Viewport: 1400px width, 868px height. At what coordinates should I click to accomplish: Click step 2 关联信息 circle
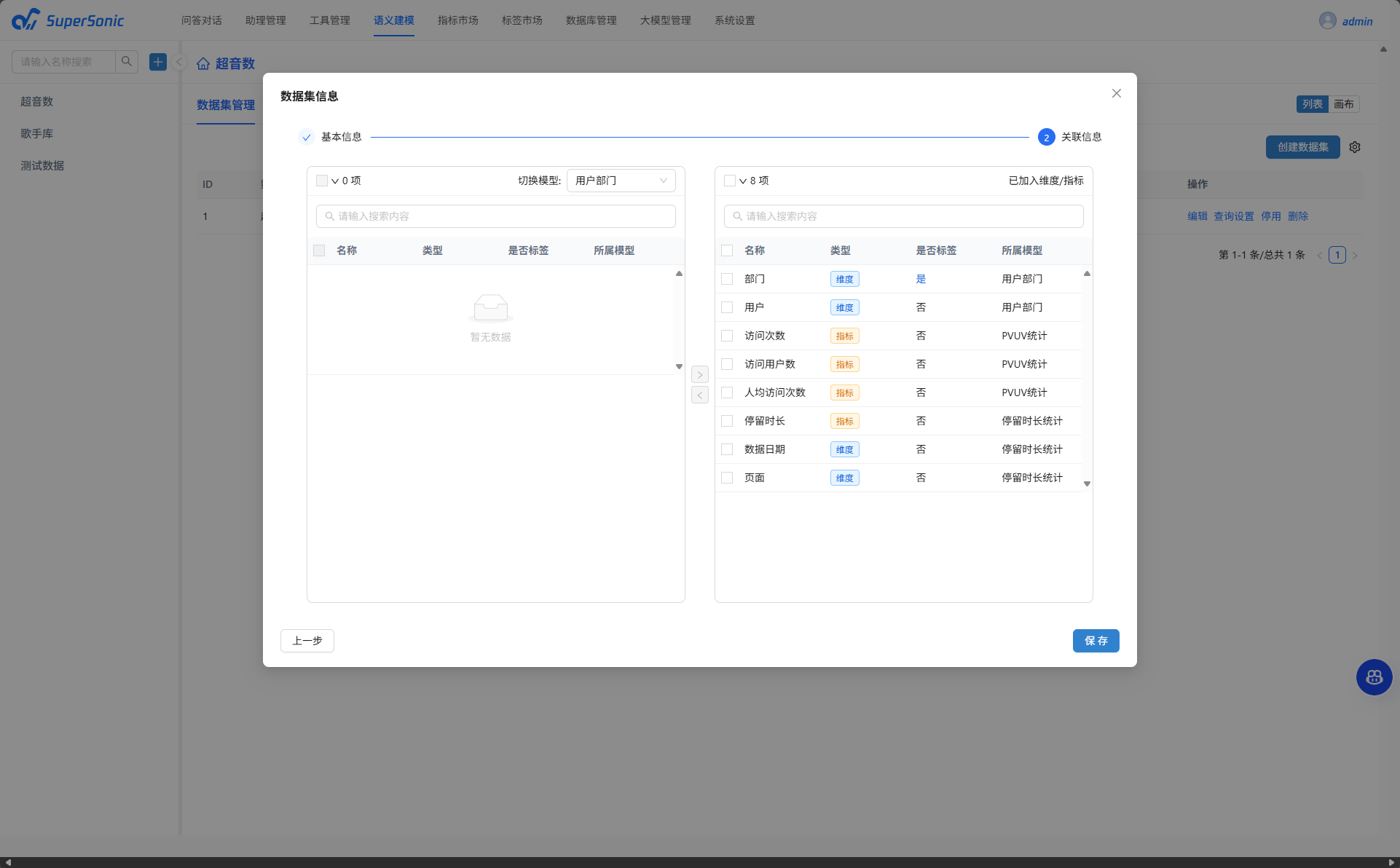(x=1046, y=137)
